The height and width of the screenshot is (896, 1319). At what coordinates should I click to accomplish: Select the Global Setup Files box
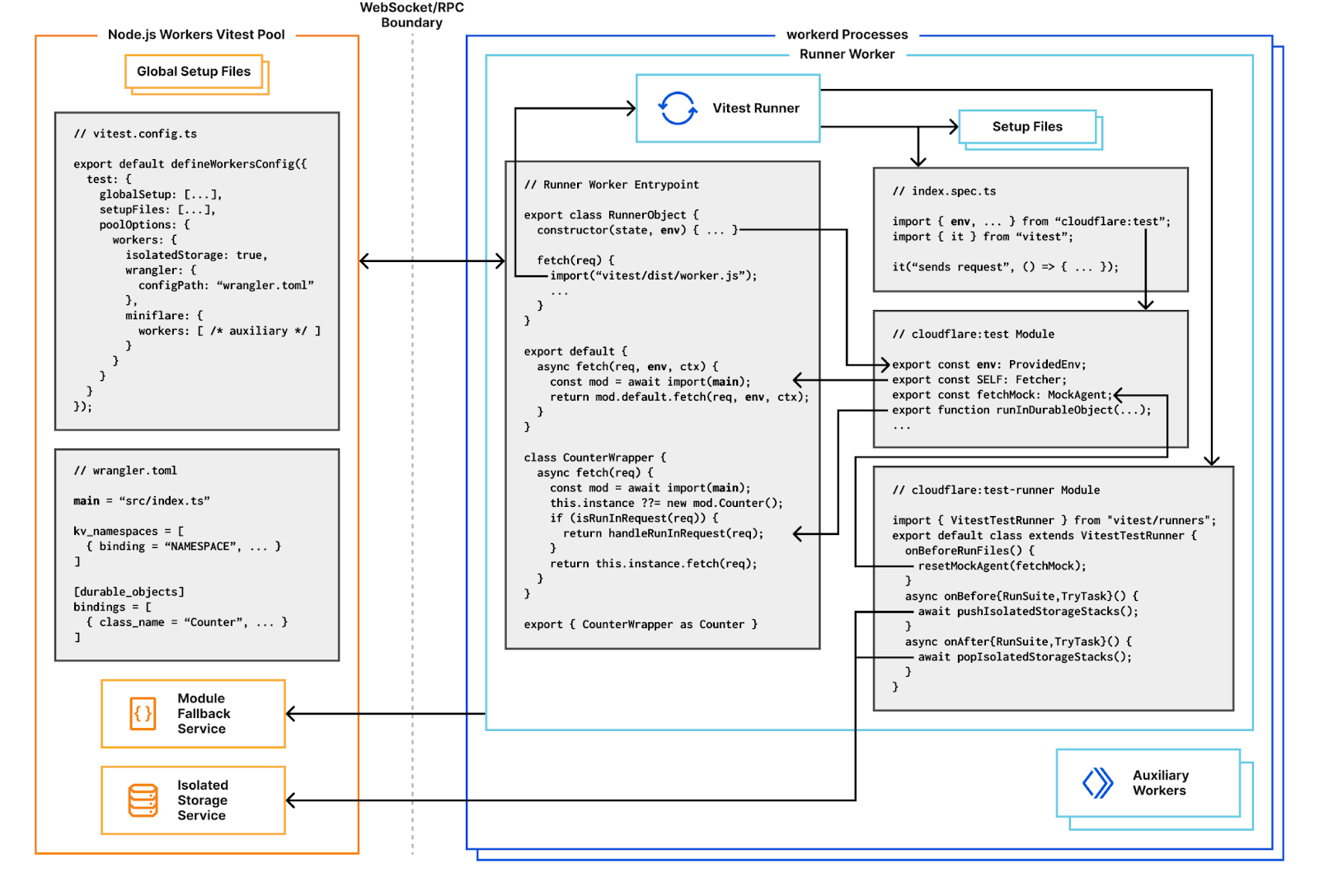coord(194,72)
